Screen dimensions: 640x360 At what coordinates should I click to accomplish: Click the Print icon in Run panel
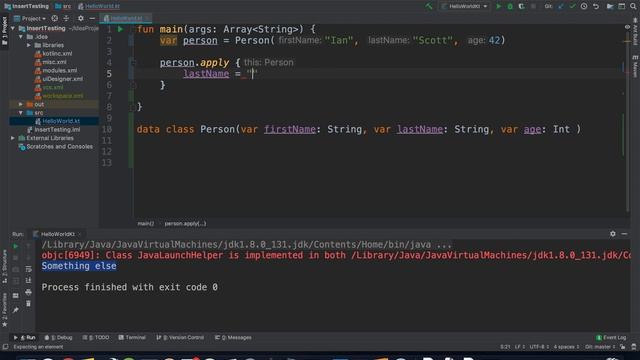(28, 292)
